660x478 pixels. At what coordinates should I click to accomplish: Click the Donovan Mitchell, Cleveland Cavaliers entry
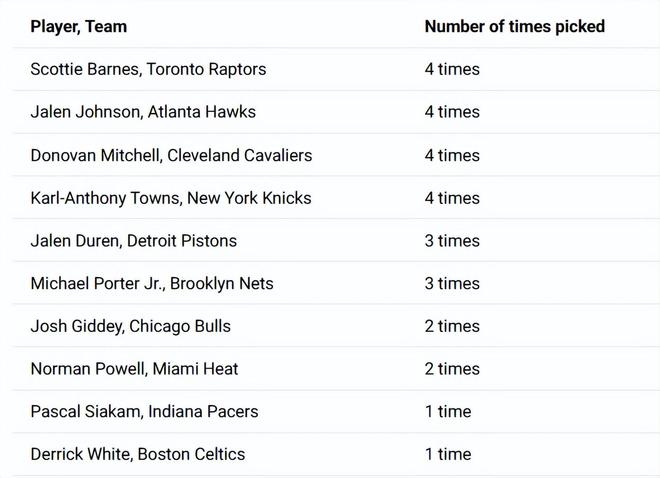pyautogui.click(x=171, y=155)
